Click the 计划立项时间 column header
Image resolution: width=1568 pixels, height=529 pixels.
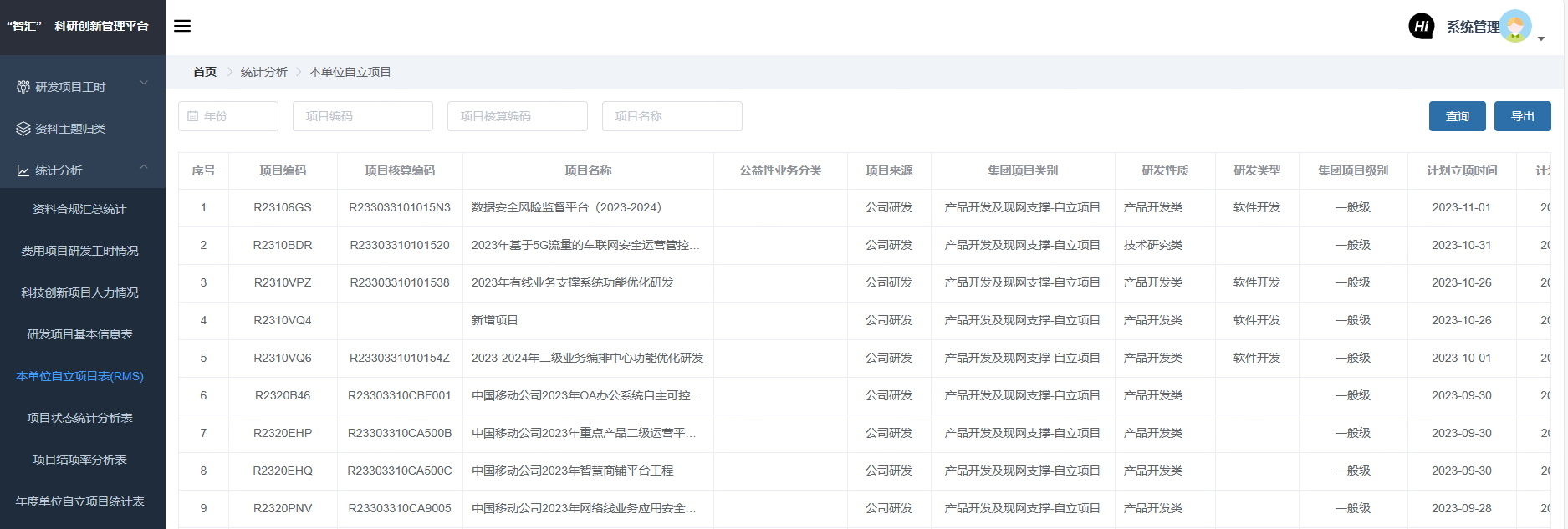tap(1461, 170)
